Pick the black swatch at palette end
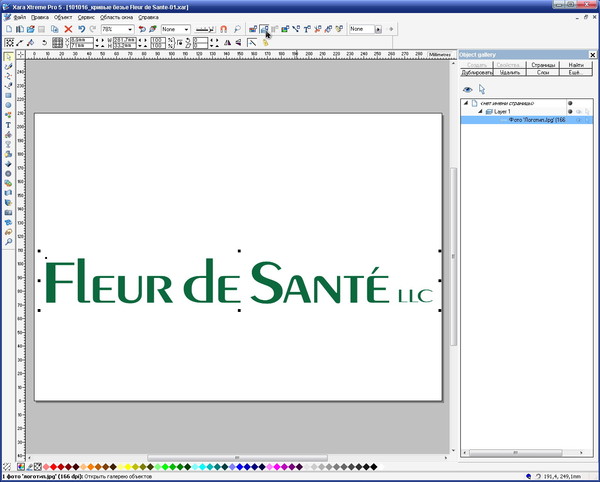 click(x=373, y=467)
